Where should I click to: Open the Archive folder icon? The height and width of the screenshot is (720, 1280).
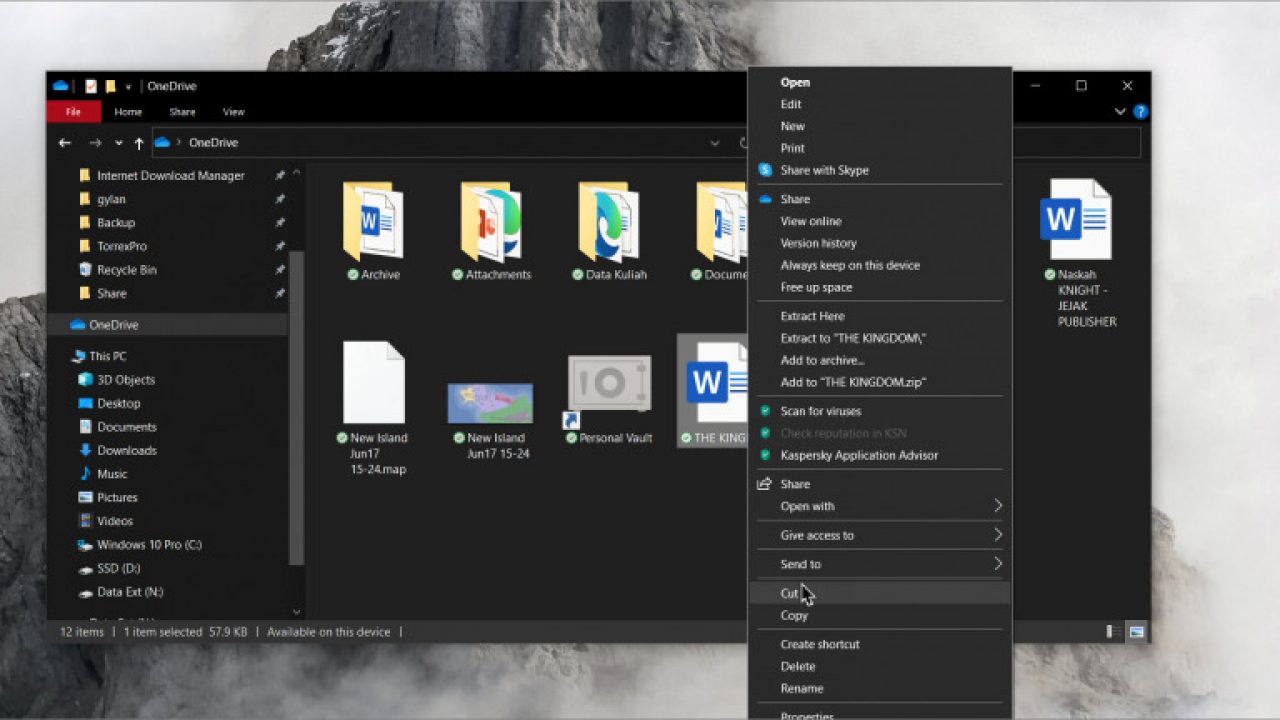[373, 223]
